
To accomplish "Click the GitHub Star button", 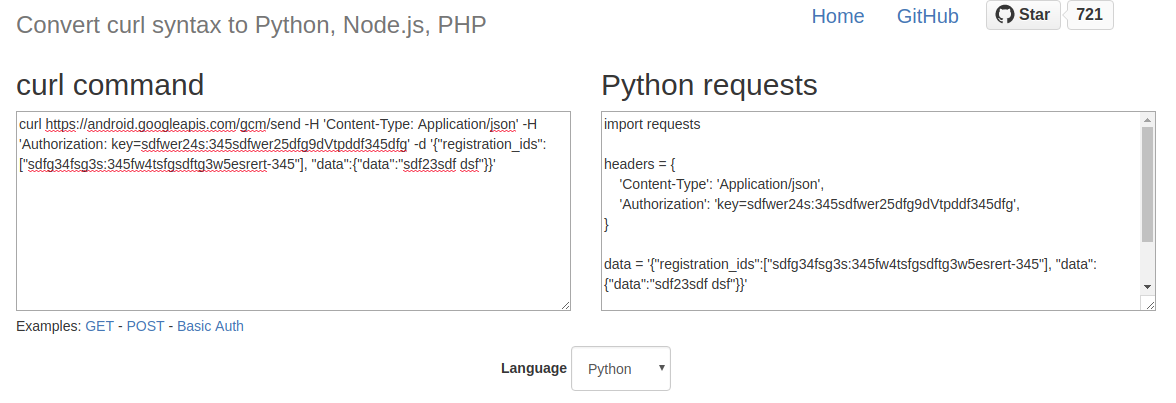I will point(1023,15).
